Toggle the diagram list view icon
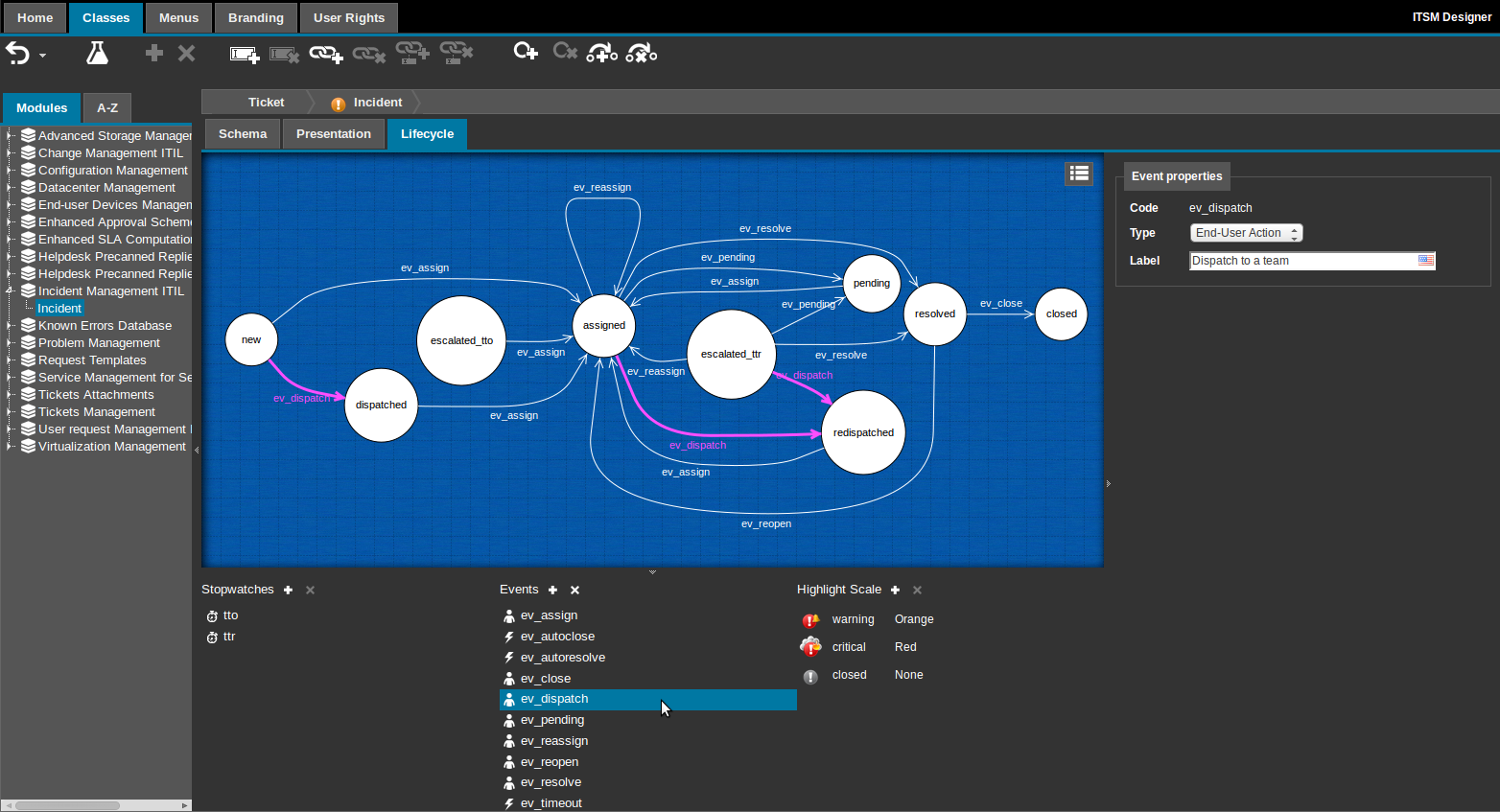1500x812 pixels. click(1079, 173)
